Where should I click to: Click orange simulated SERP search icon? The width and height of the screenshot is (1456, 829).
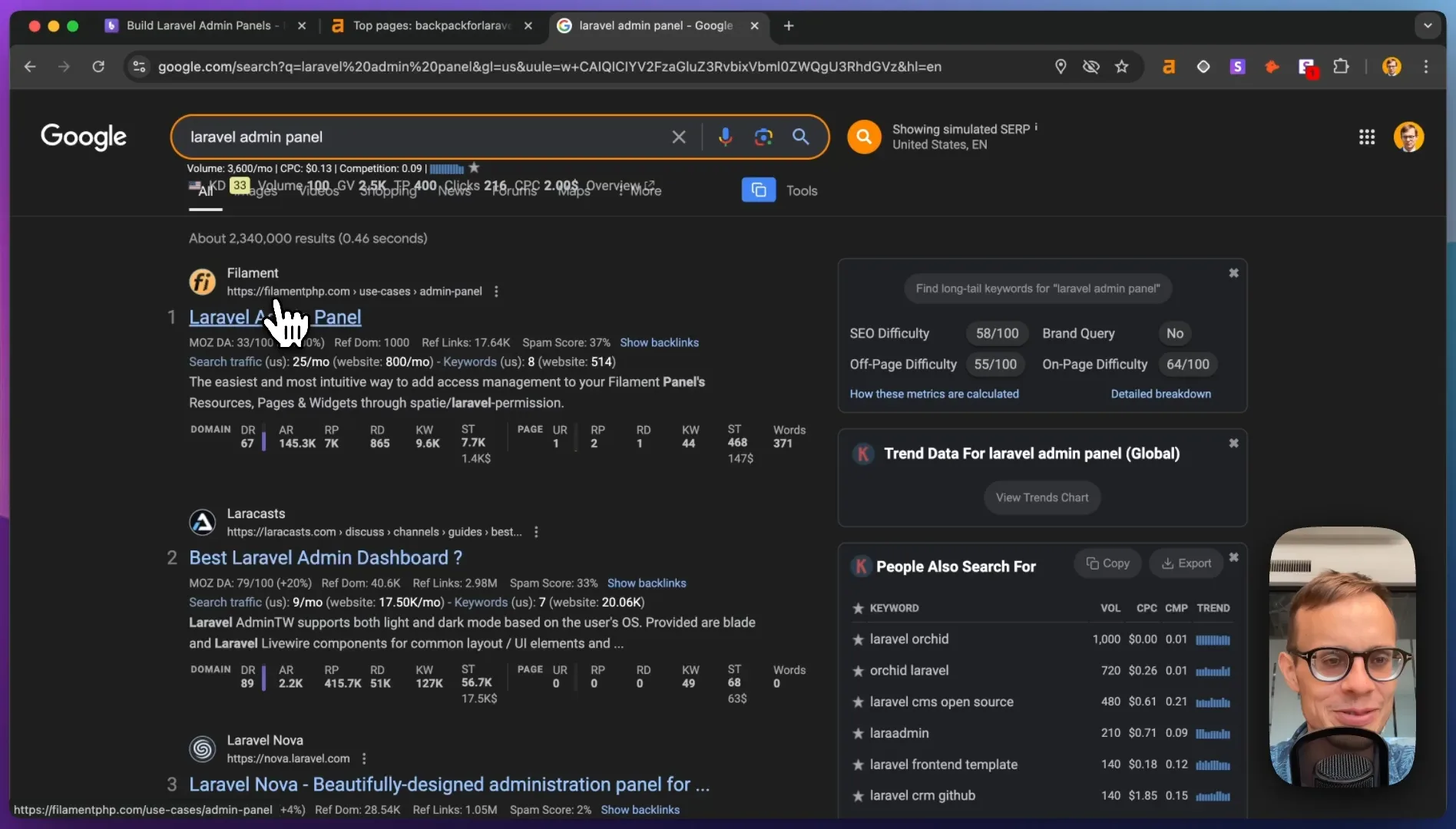(x=864, y=137)
